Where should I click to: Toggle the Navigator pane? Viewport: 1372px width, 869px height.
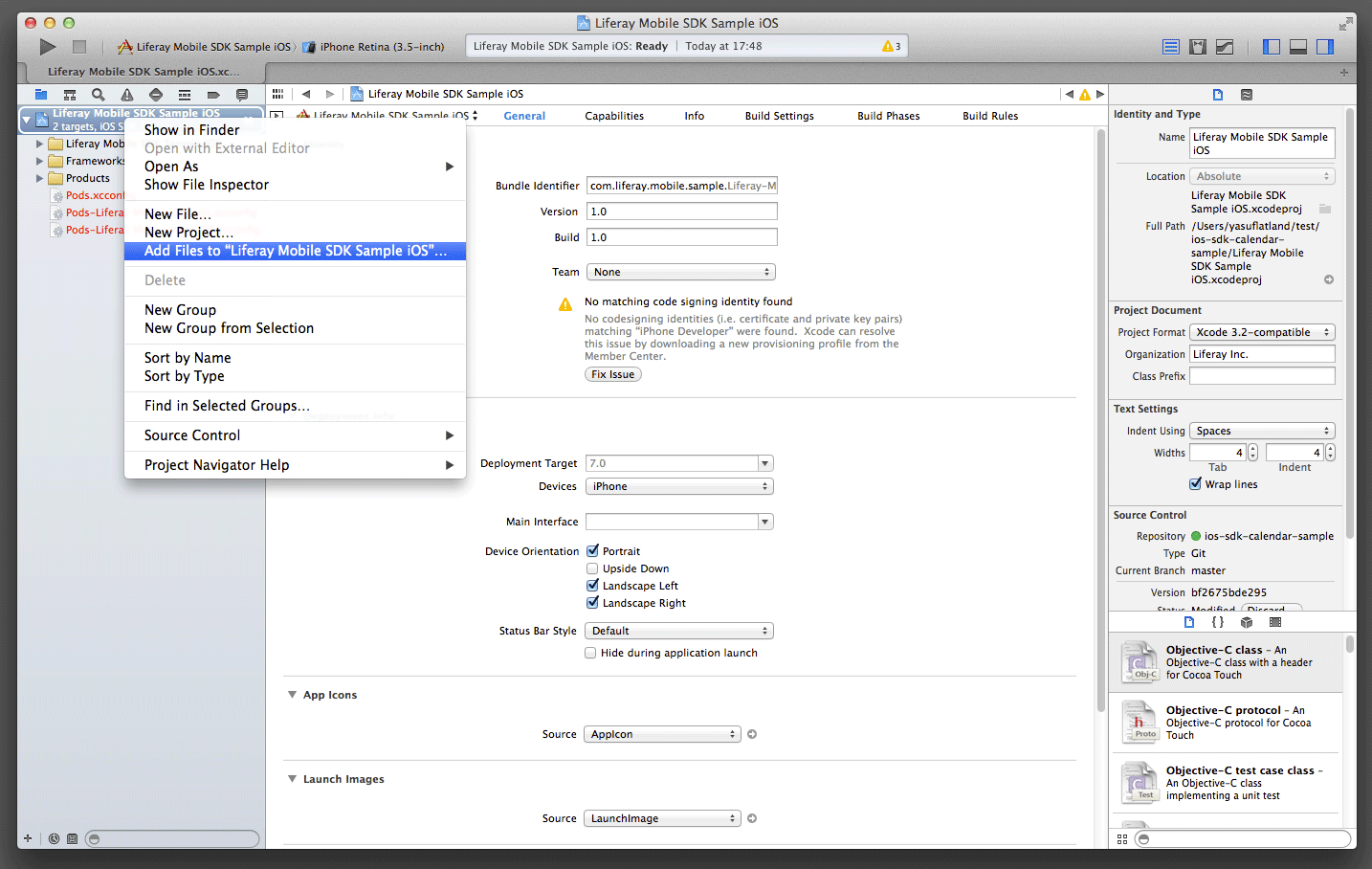pyautogui.click(x=1272, y=46)
